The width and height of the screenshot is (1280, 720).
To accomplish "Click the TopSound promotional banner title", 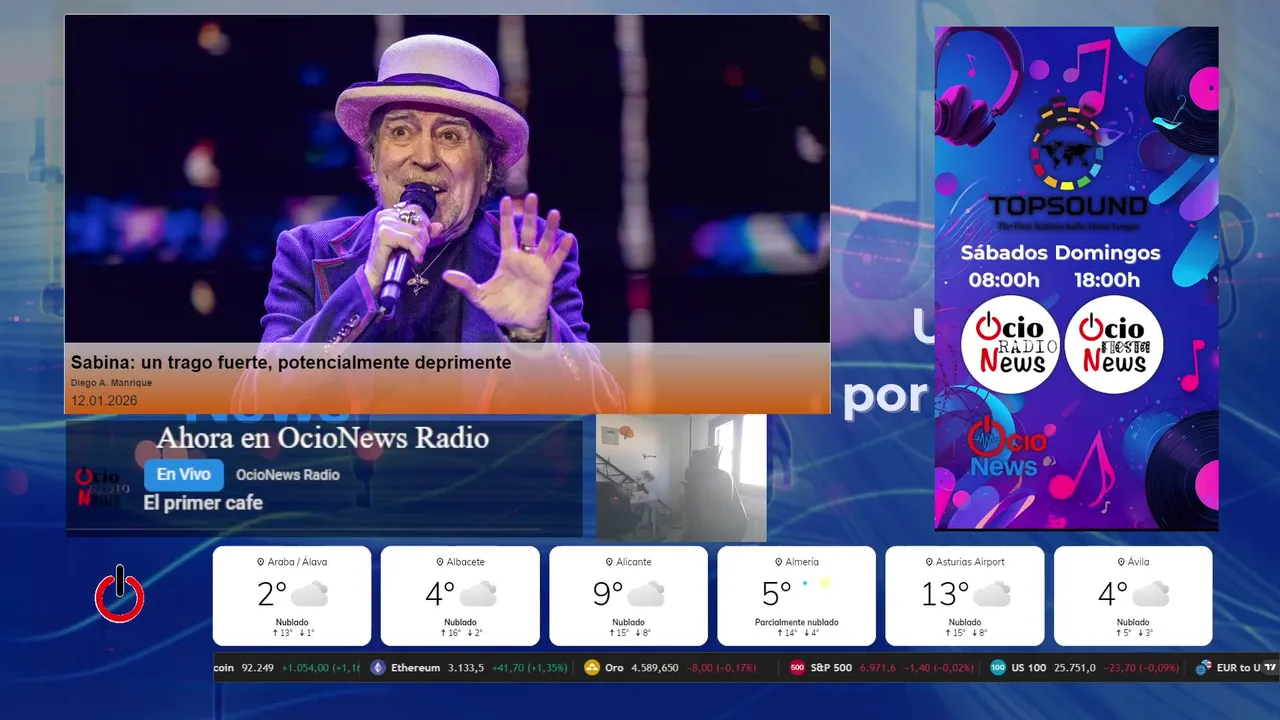I will [x=1068, y=207].
